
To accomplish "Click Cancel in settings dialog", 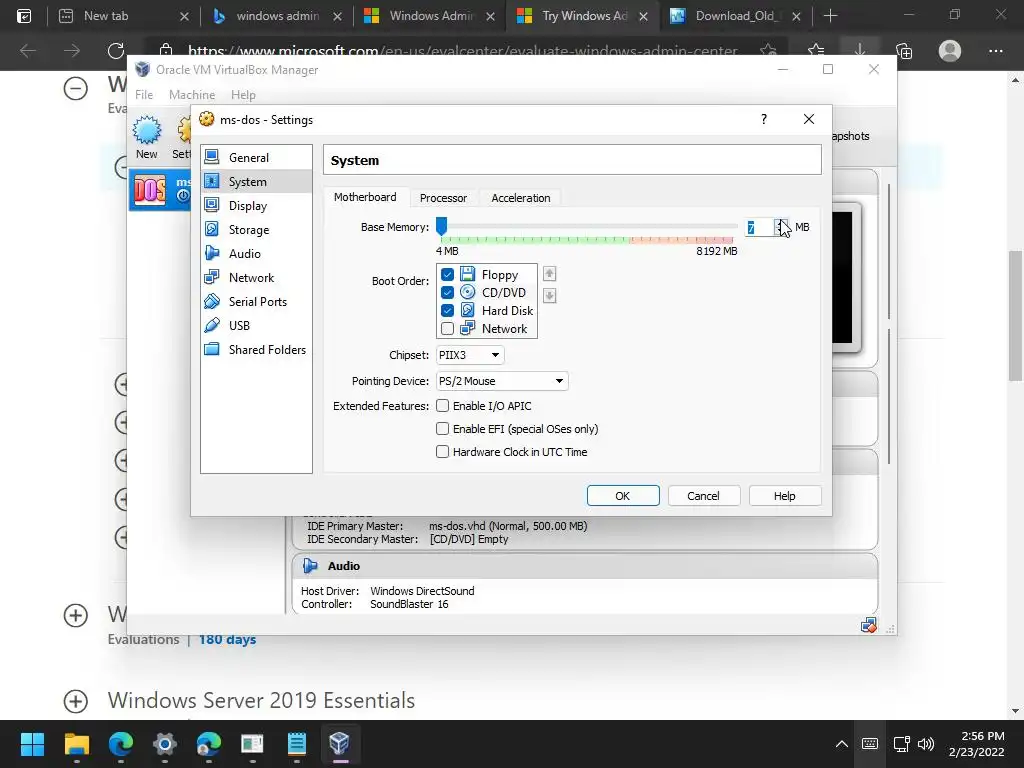I will click(x=703, y=496).
